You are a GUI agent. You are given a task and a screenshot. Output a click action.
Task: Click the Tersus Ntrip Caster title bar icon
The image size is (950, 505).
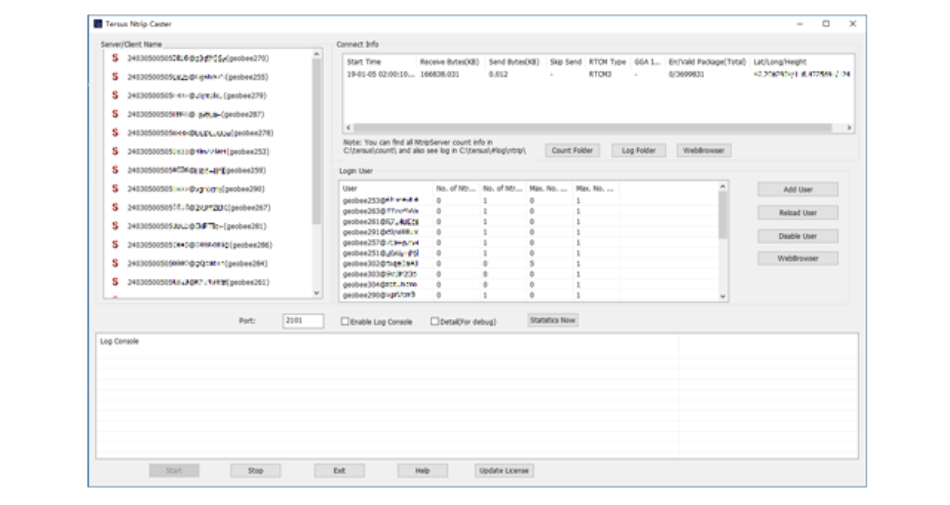[97, 24]
